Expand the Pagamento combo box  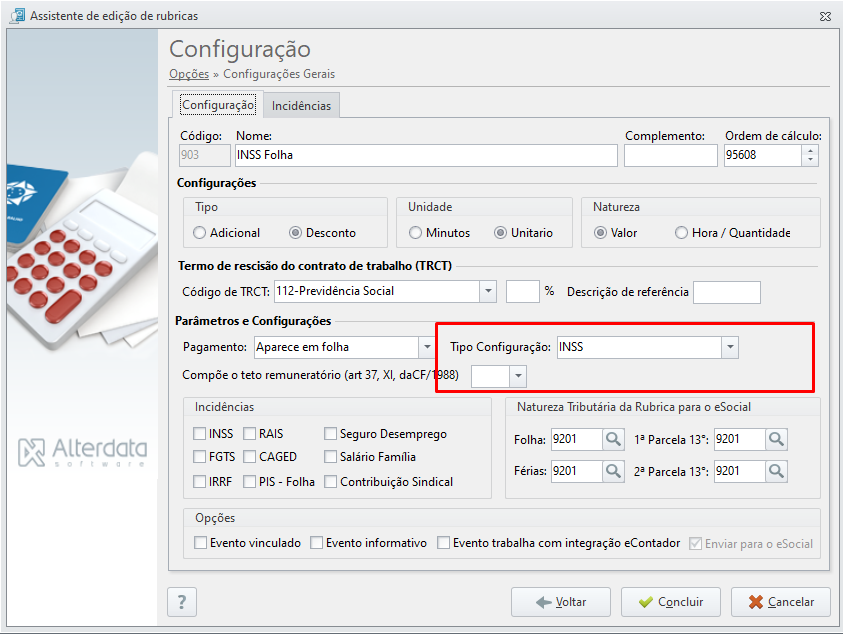tap(427, 347)
